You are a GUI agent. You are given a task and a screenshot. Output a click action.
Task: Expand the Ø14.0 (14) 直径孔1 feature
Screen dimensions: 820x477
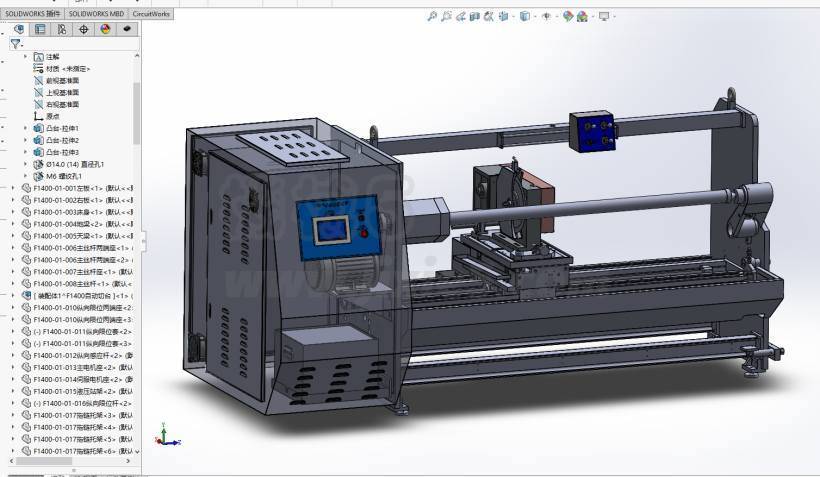pos(26,164)
